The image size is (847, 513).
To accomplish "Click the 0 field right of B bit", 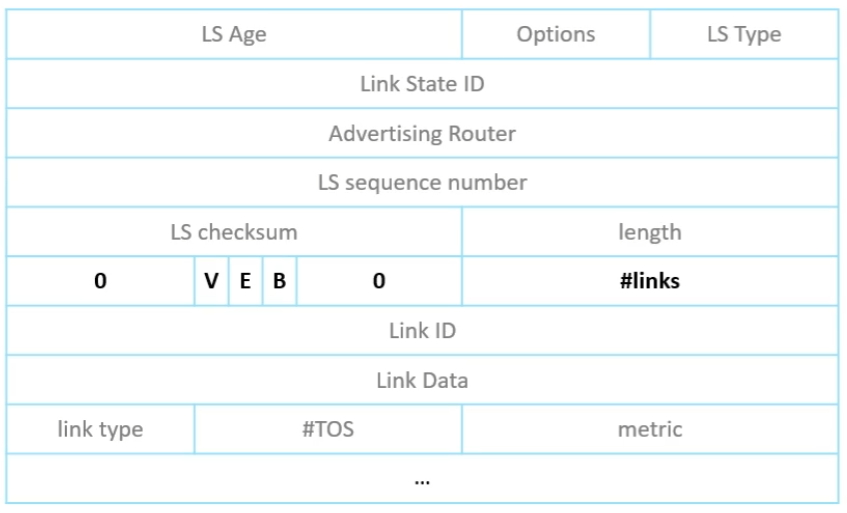I will click(379, 281).
